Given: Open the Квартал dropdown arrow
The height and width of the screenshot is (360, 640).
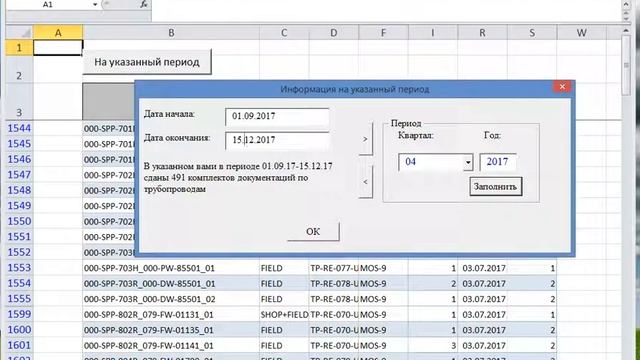Looking at the screenshot, I should (468, 162).
